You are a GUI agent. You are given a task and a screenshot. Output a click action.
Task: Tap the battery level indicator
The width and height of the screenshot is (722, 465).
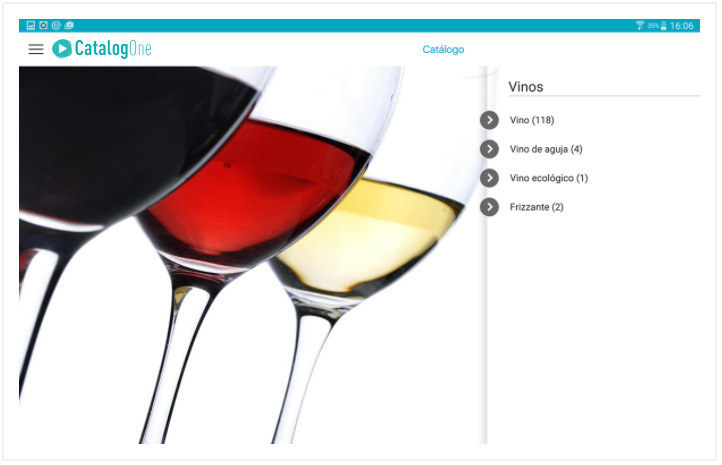click(664, 26)
